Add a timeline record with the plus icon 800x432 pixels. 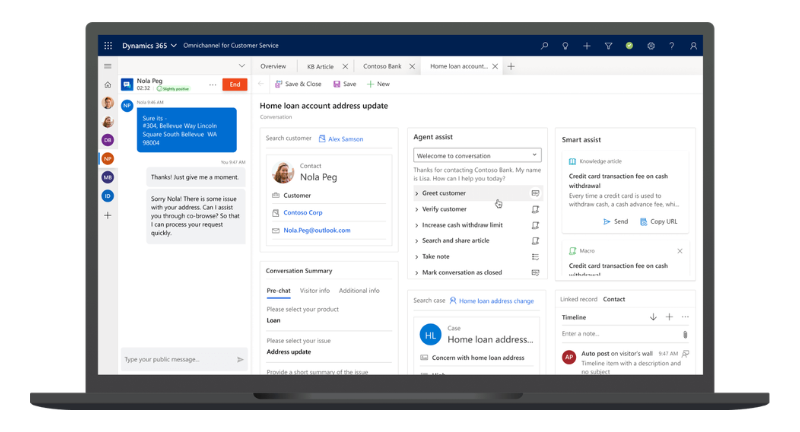pos(669,317)
